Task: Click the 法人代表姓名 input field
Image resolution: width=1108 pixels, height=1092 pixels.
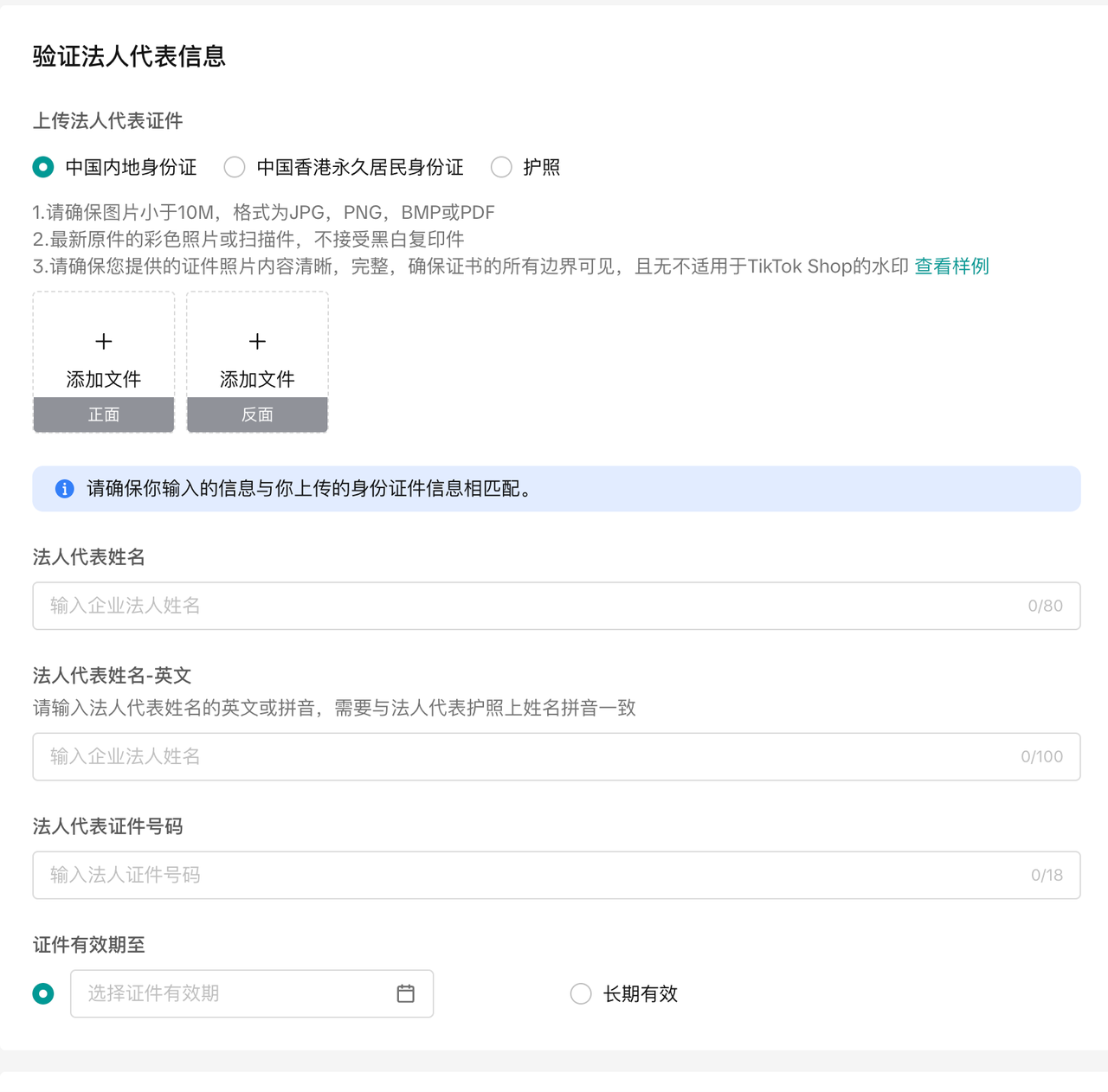Action: click(519, 606)
